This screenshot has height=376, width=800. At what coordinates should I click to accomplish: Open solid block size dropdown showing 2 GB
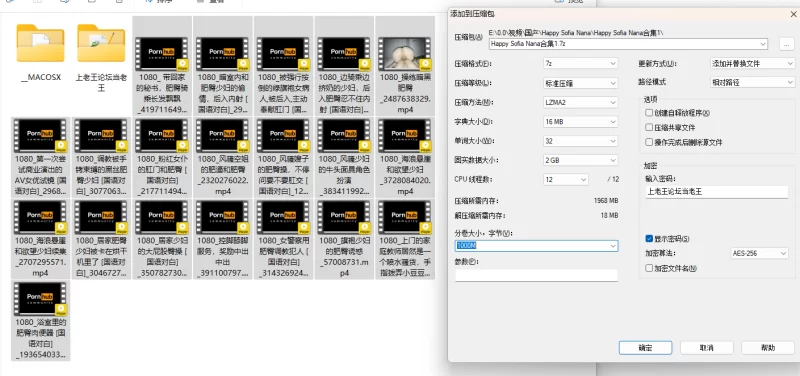[581, 160]
